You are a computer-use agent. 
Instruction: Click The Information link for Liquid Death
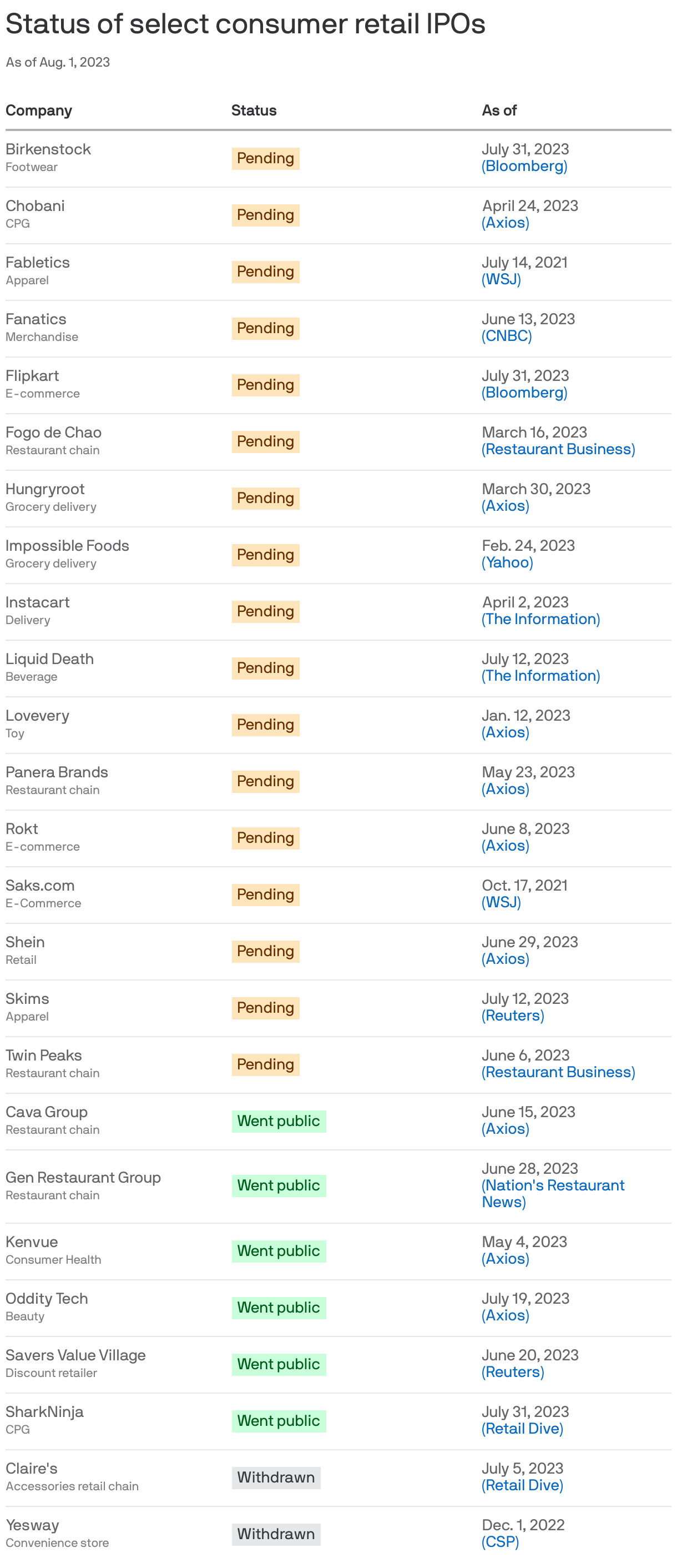540,676
